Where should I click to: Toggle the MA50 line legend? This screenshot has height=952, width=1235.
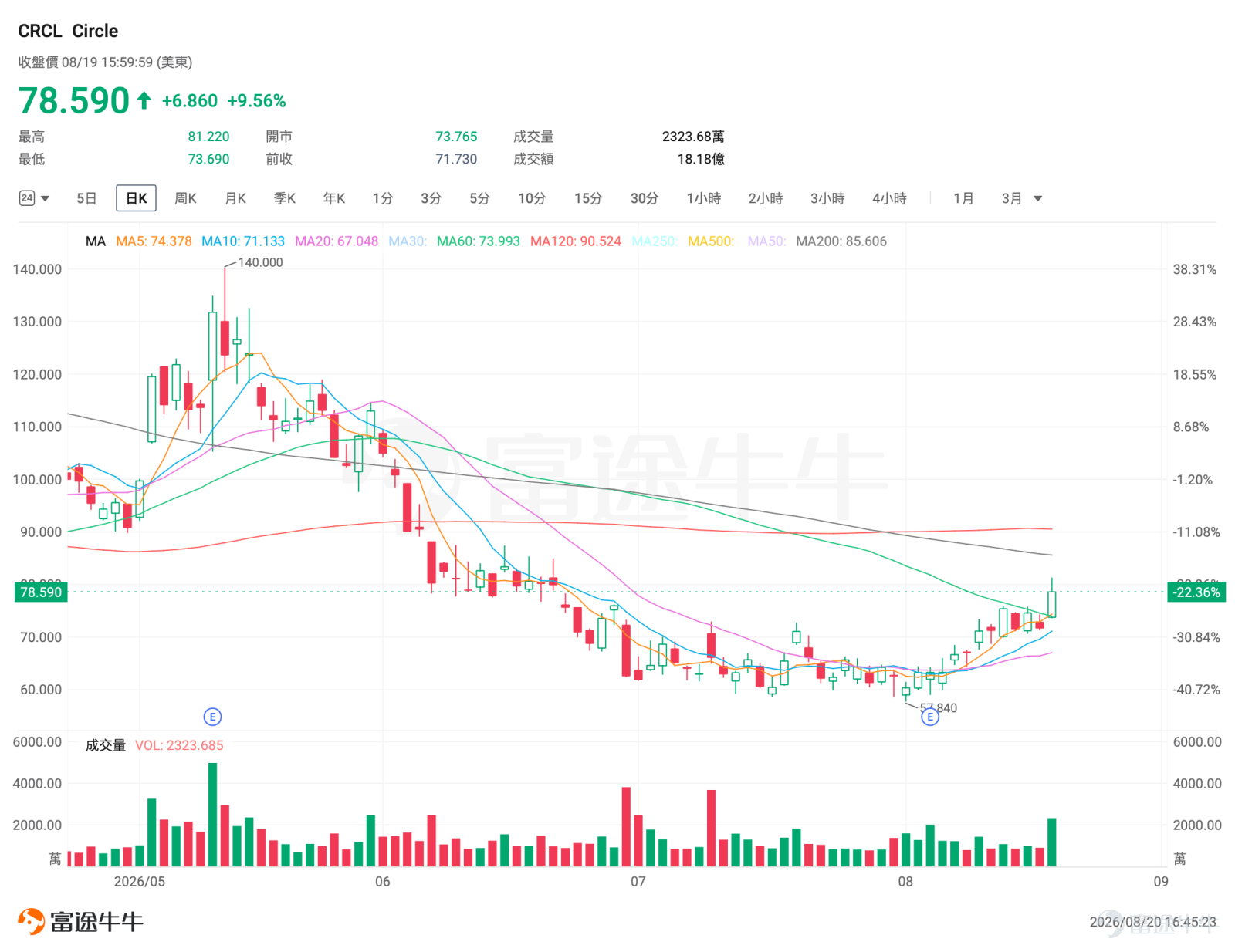click(x=766, y=241)
